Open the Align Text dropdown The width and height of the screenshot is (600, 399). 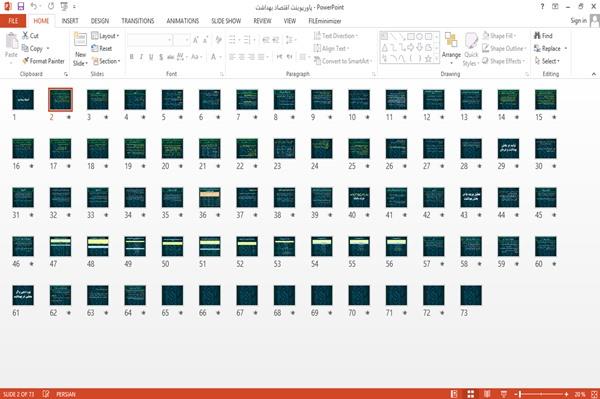pos(331,48)
